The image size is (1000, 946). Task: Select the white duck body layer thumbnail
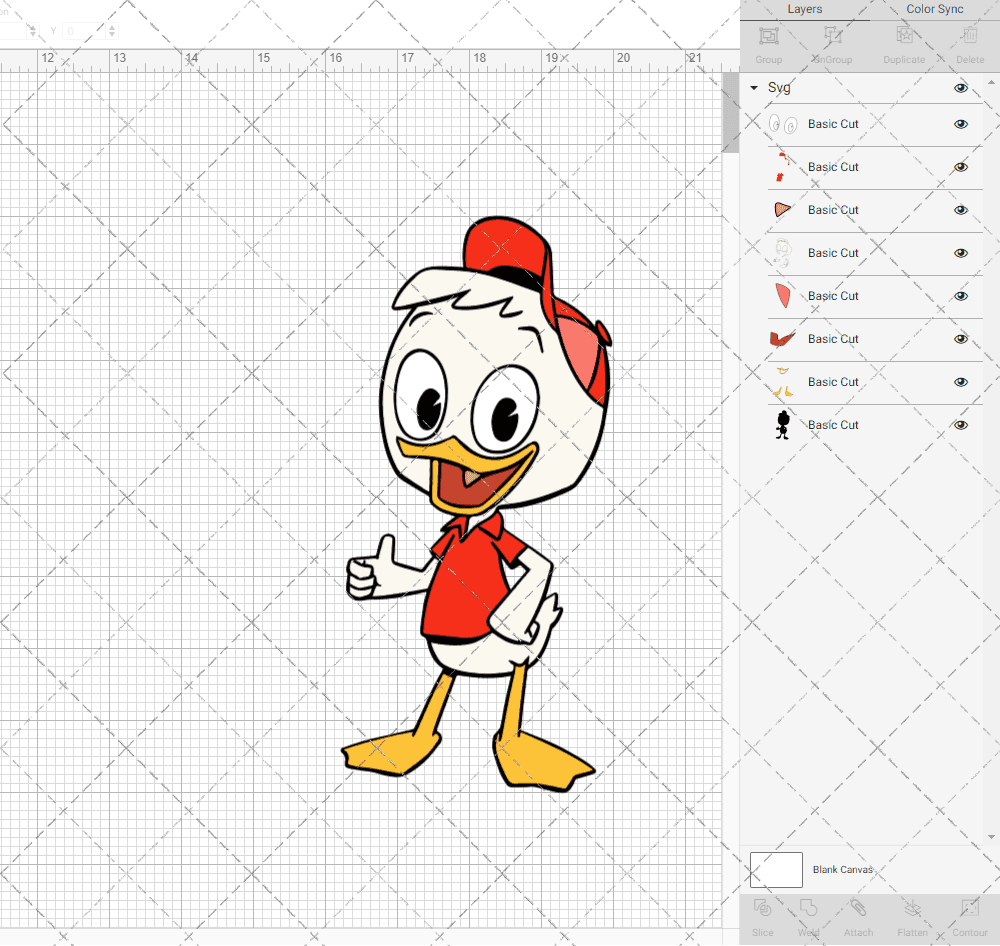pyautogui.click(x=783, y=253)
